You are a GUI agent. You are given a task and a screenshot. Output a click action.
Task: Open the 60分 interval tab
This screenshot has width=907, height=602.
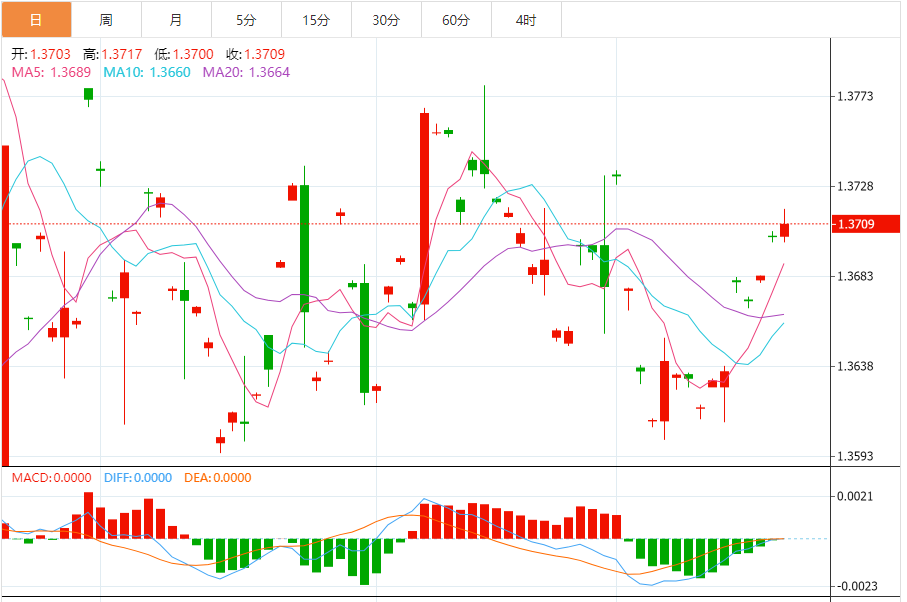tap(456, 20)
